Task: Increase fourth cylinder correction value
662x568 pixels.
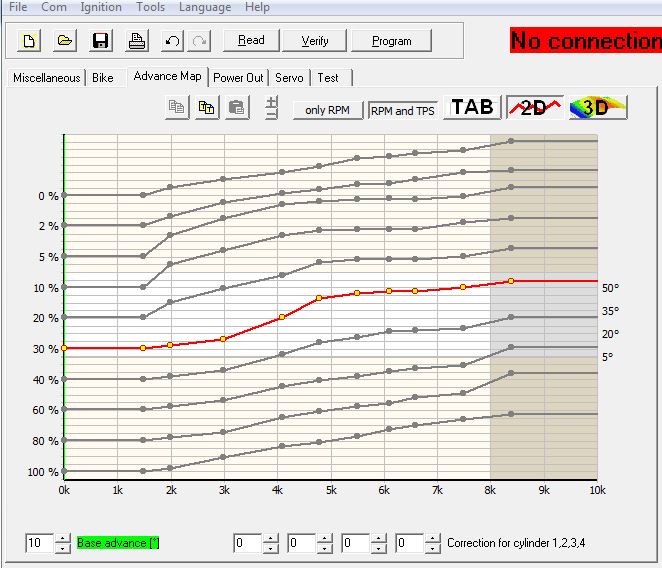Action: click(x=432, y=538)
